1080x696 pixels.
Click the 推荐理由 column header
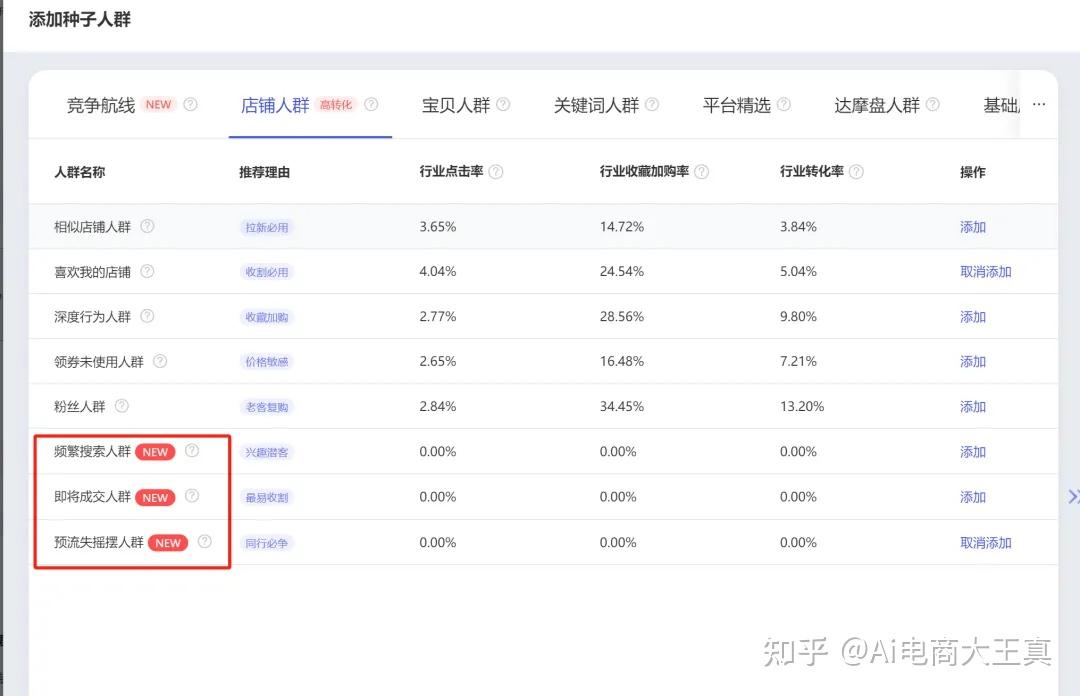(x=264, y=172)
